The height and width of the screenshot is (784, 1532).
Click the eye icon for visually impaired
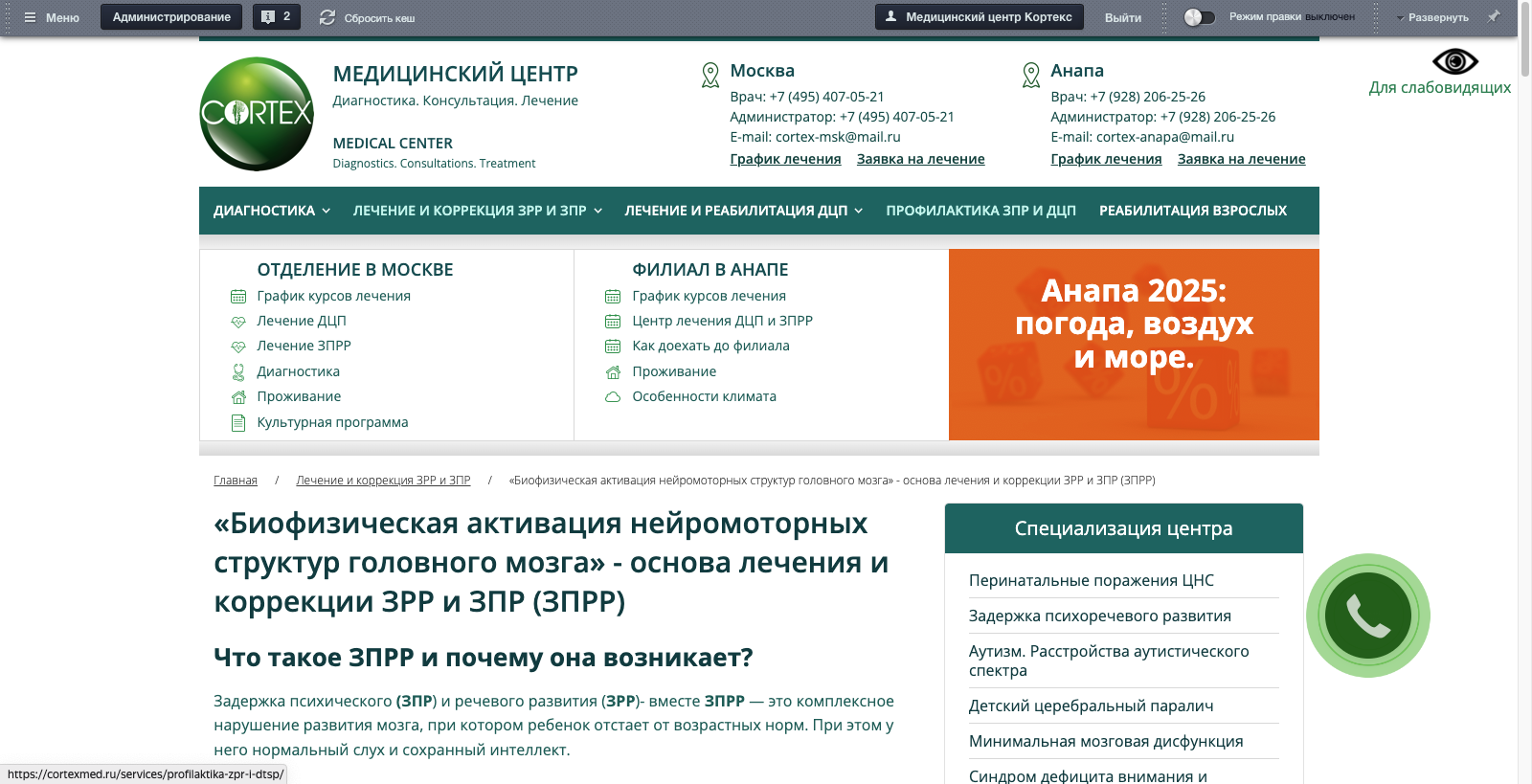(1454, 62)
